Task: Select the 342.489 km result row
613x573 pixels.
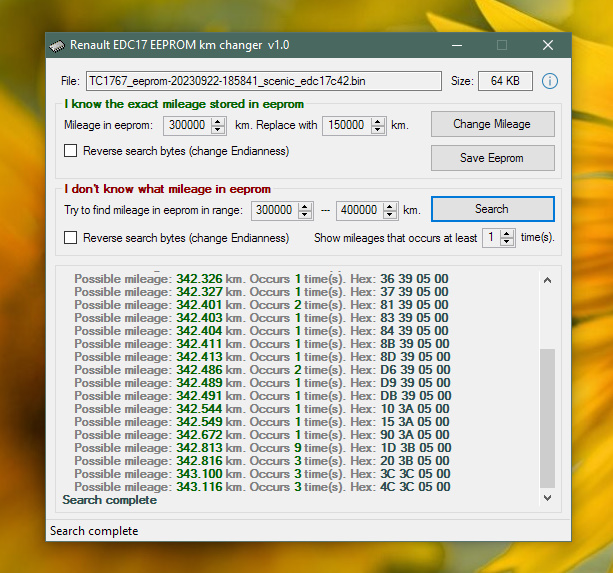Action: pyautogui.click(x=262, y=382)
